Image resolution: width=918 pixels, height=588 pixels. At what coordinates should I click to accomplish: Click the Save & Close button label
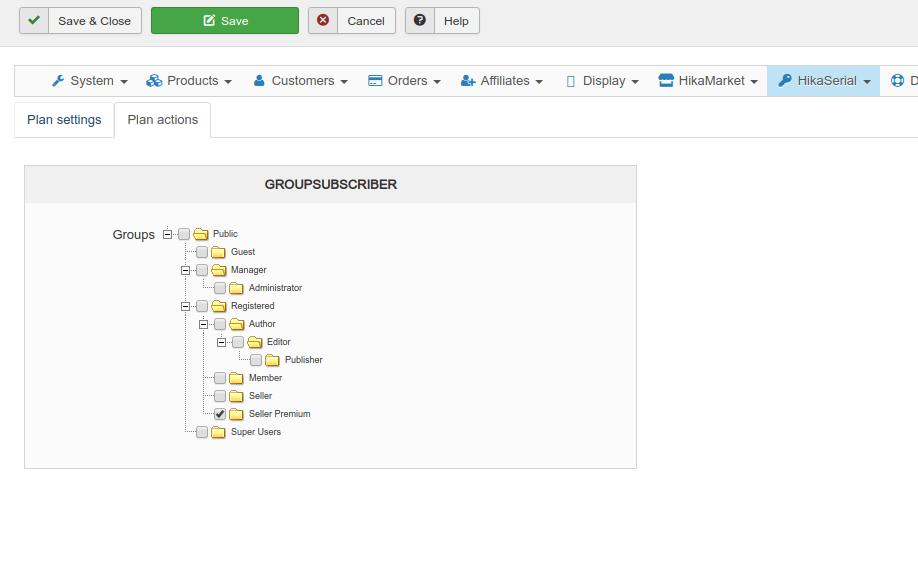[x=94, y=21]
